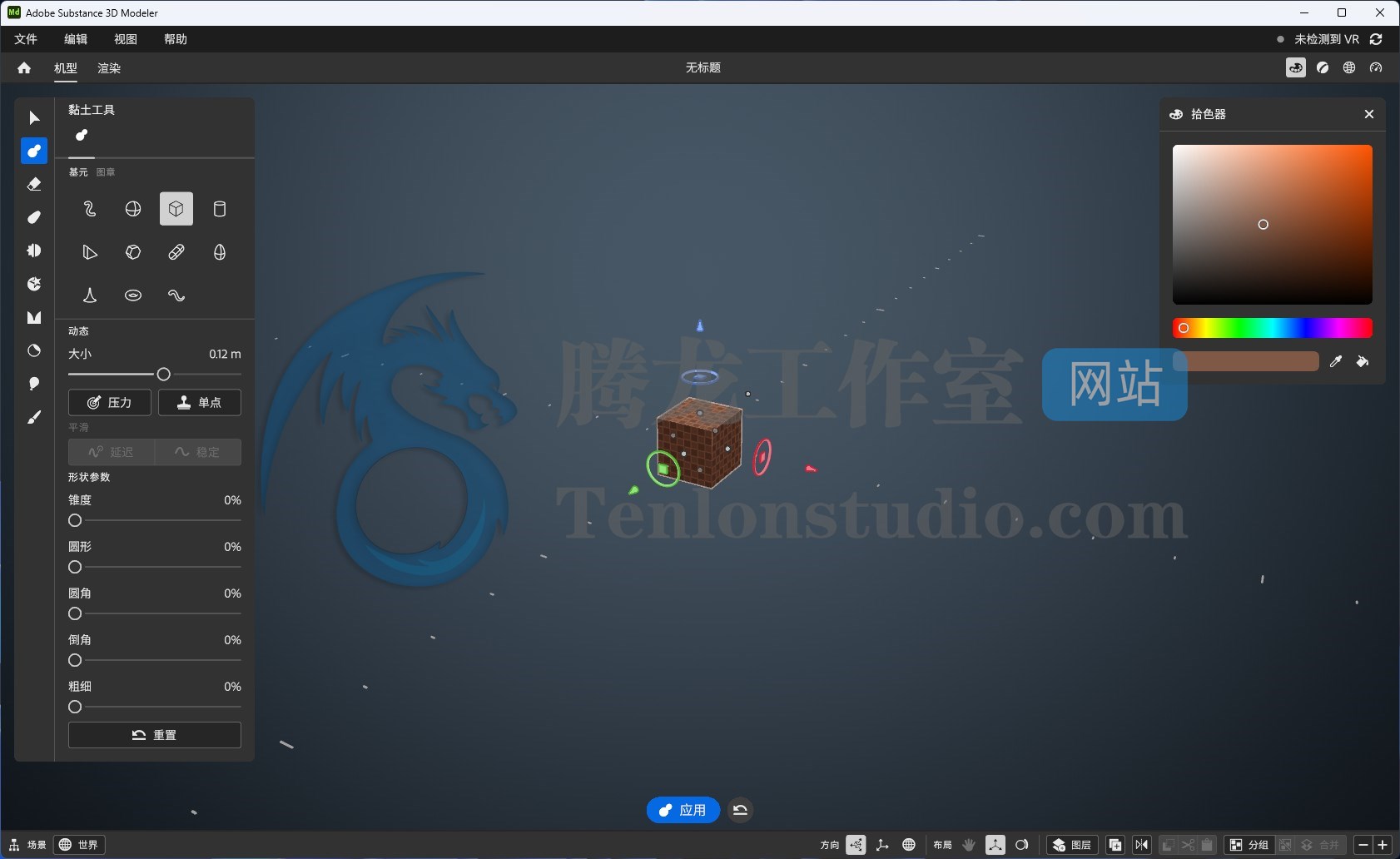Image resolution: width=1400 pixels, height=859 pixels.
Task: Open the material panel icon
Action: (1323, 67)
